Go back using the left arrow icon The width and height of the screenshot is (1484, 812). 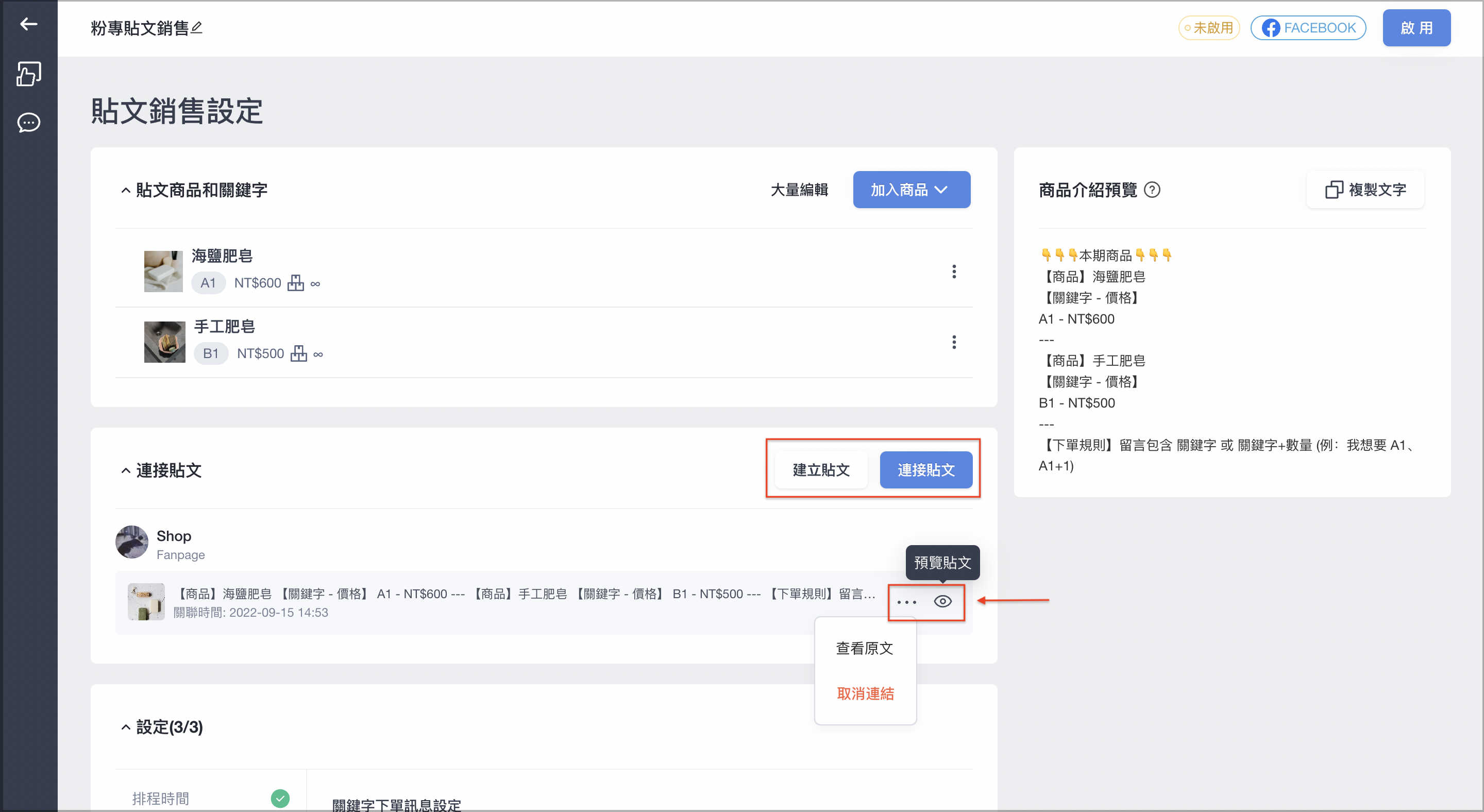click(x=28, y=24)
